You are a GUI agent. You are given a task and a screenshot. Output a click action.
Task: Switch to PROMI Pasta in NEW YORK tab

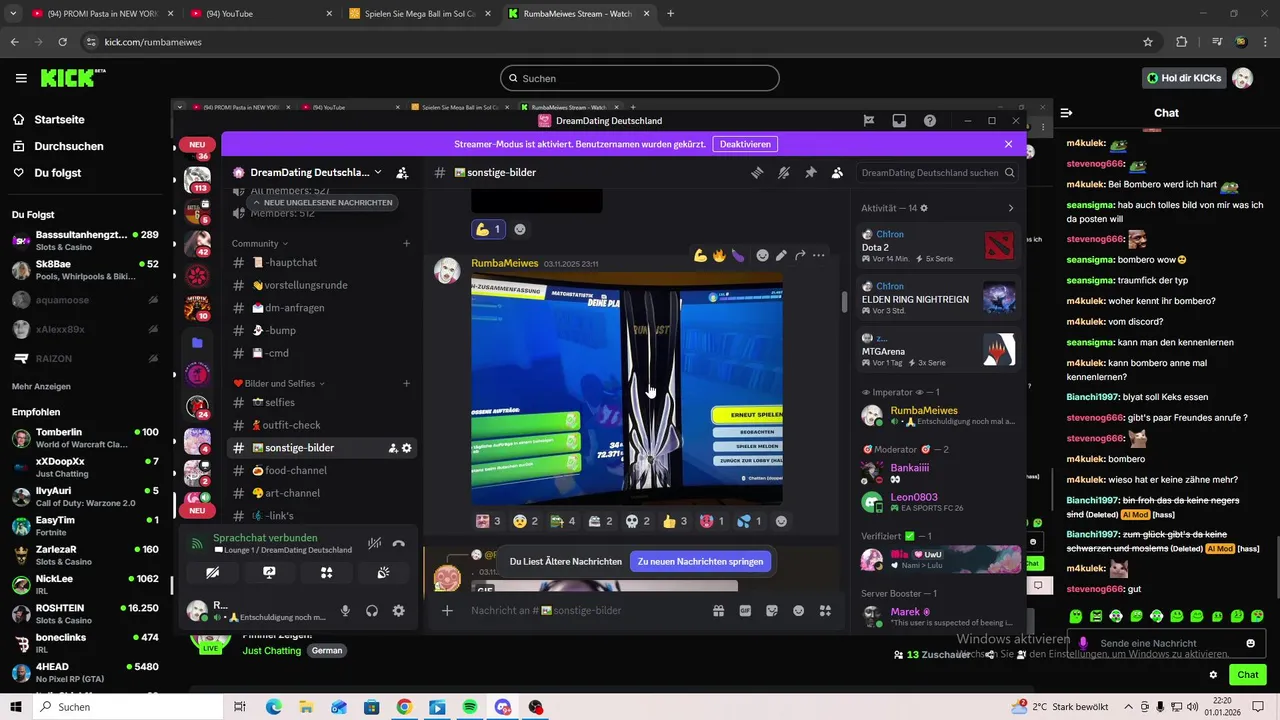click(103, 14)
